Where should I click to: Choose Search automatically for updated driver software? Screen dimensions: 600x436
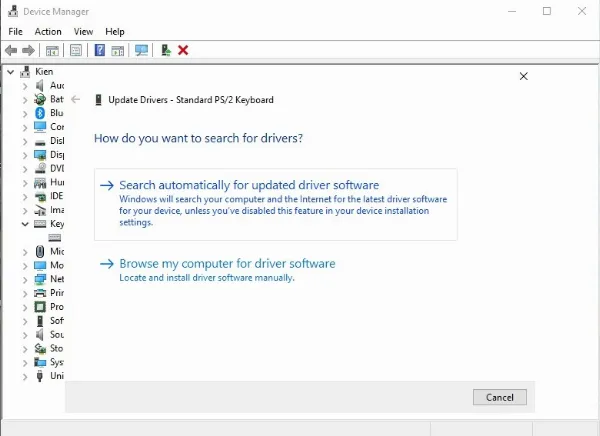(x=276, y=204)
